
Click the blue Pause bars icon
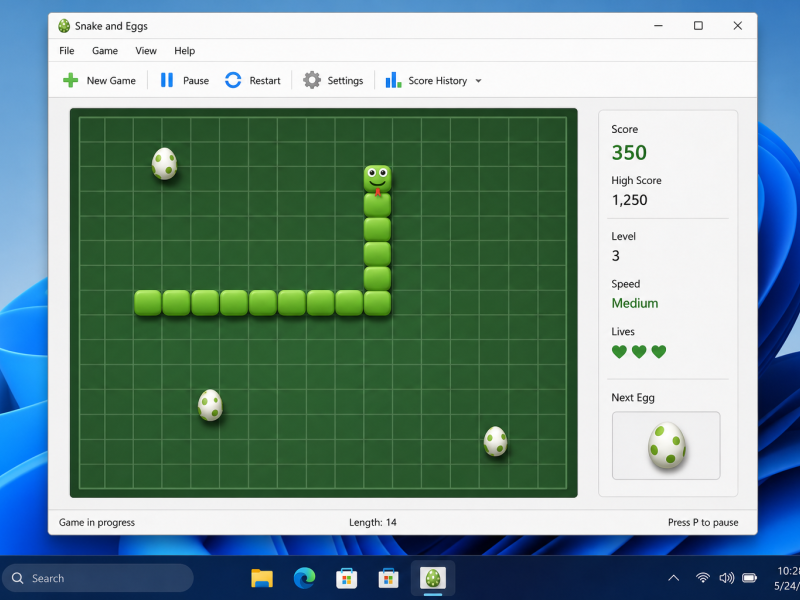pos(167,80)
